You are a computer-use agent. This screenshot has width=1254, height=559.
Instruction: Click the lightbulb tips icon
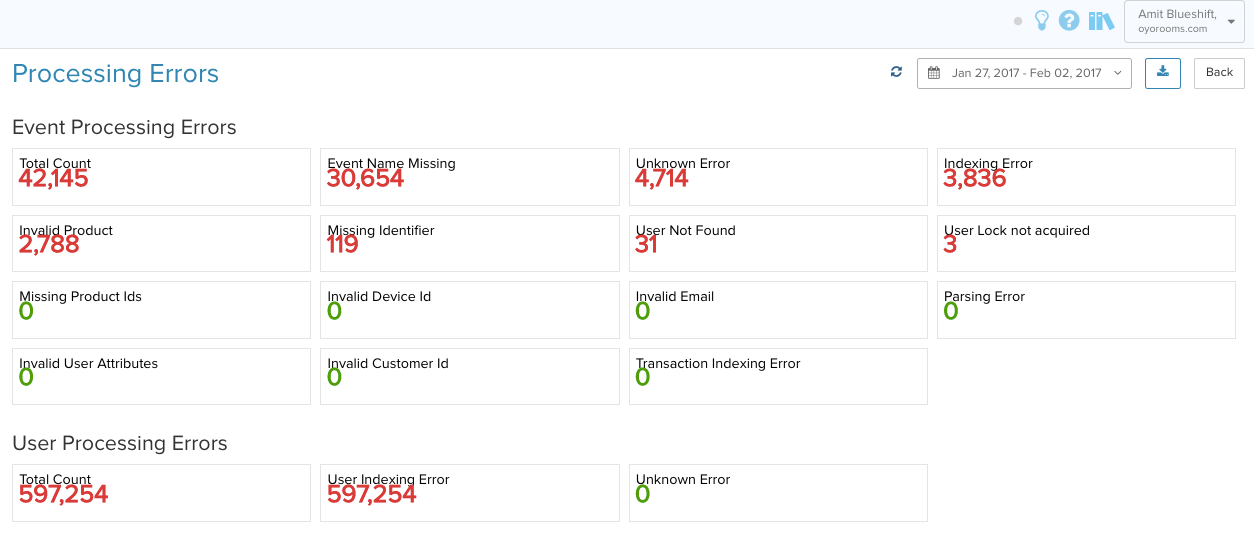[x=1042, y=20]
